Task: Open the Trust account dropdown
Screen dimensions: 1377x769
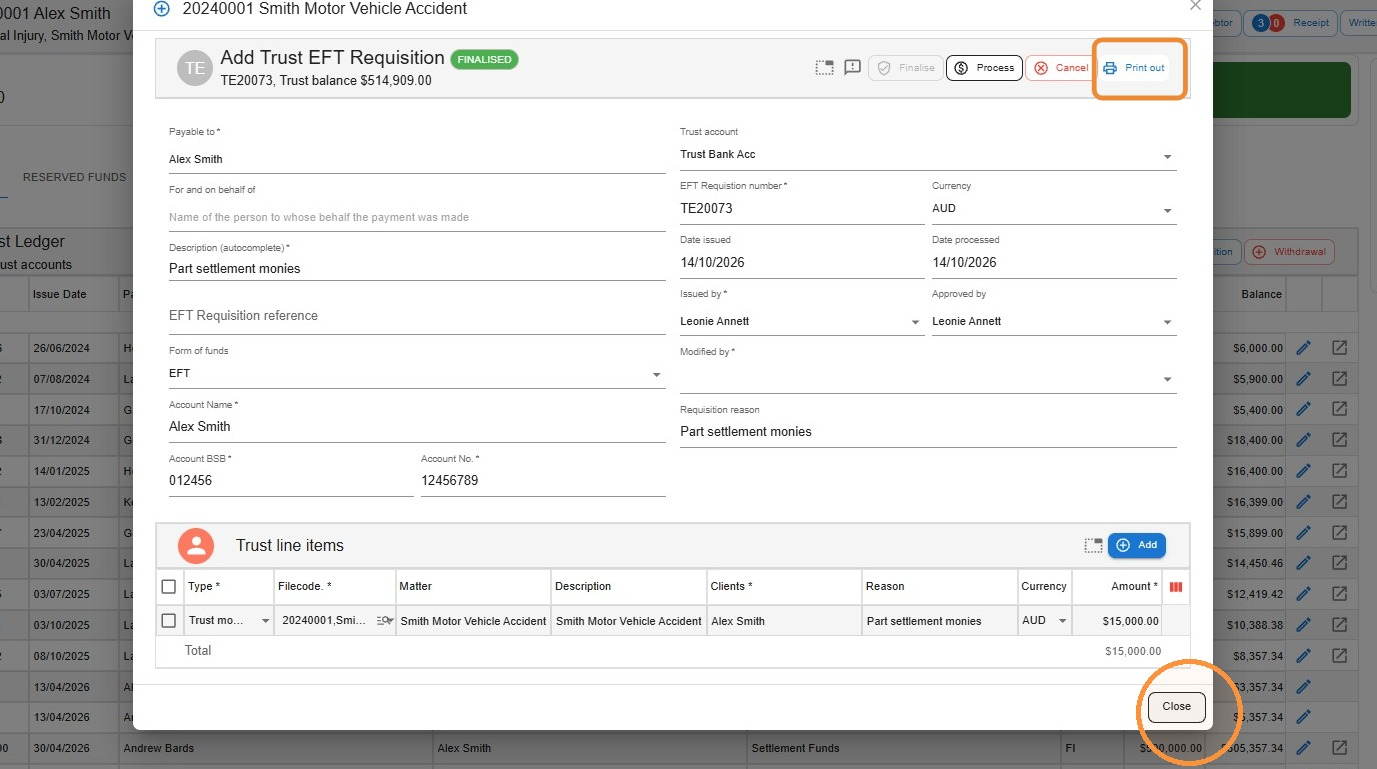Action: coord(1167,156)
